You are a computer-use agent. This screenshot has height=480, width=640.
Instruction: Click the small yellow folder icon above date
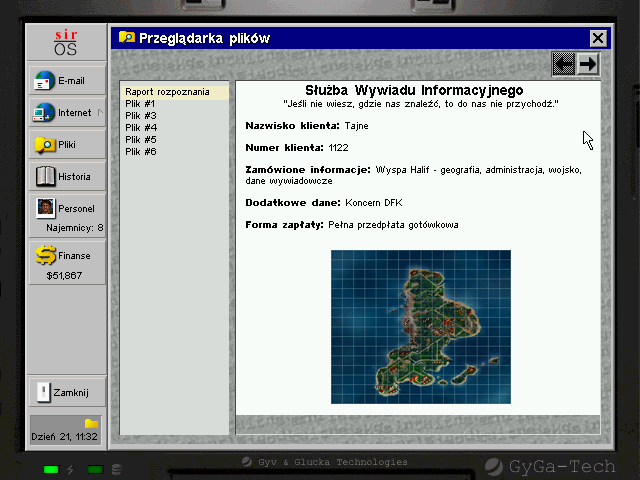tap(91, 423)
